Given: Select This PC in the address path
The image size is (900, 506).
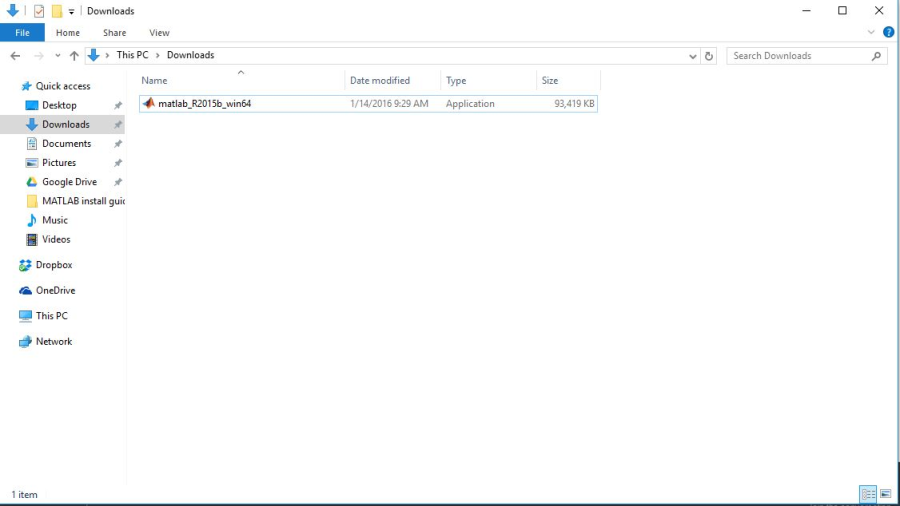Looking at the screenshot, I should (132, 55).
